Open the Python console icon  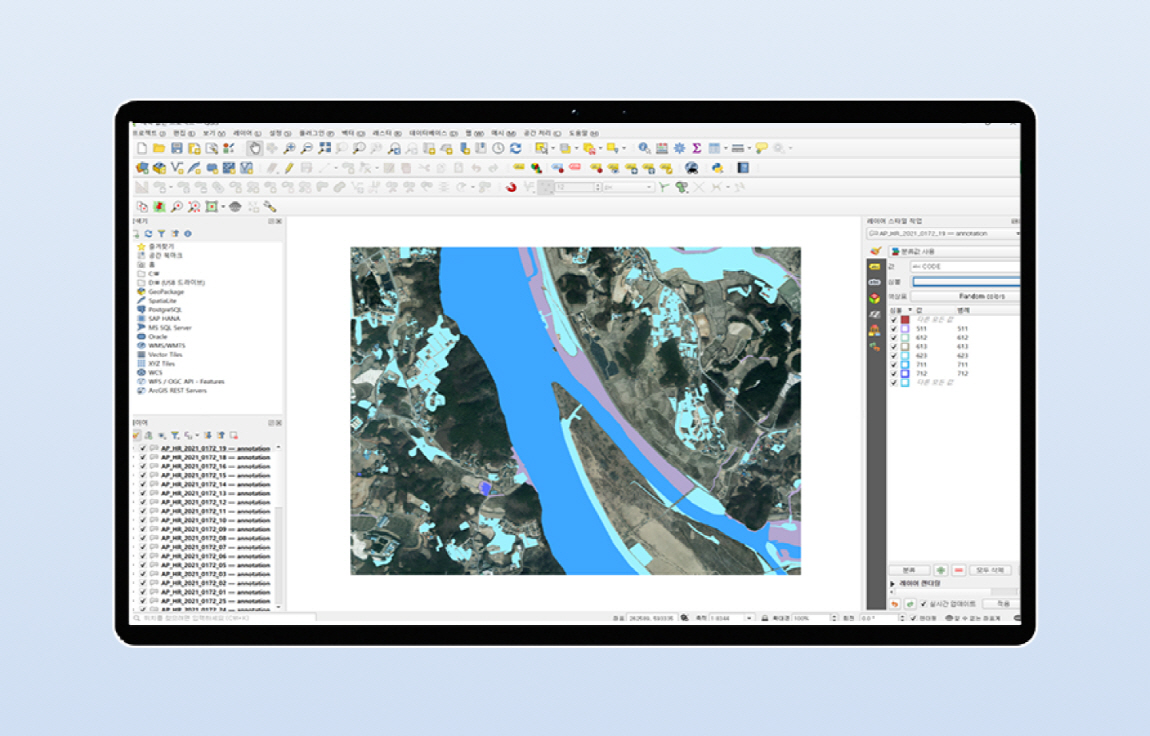[x=717, y=168]
